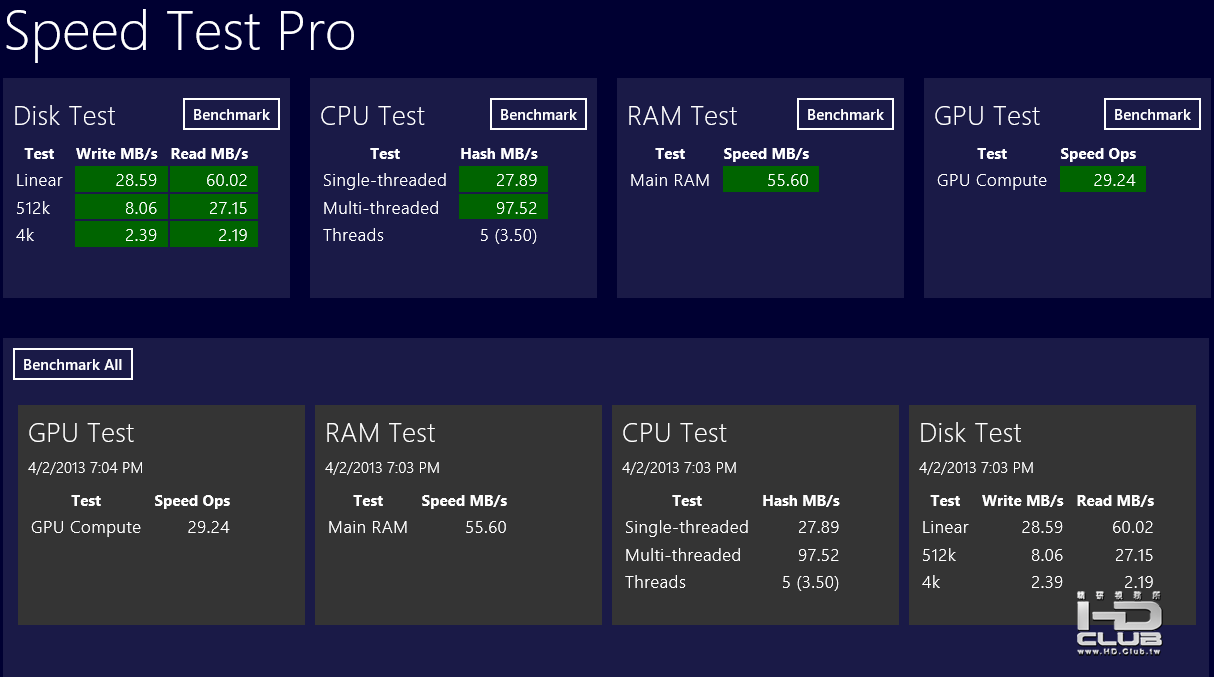The height and width of the screenshot is (677, 1214).
Task: Open the GPU Test history tile
Action: click(161, 515)
